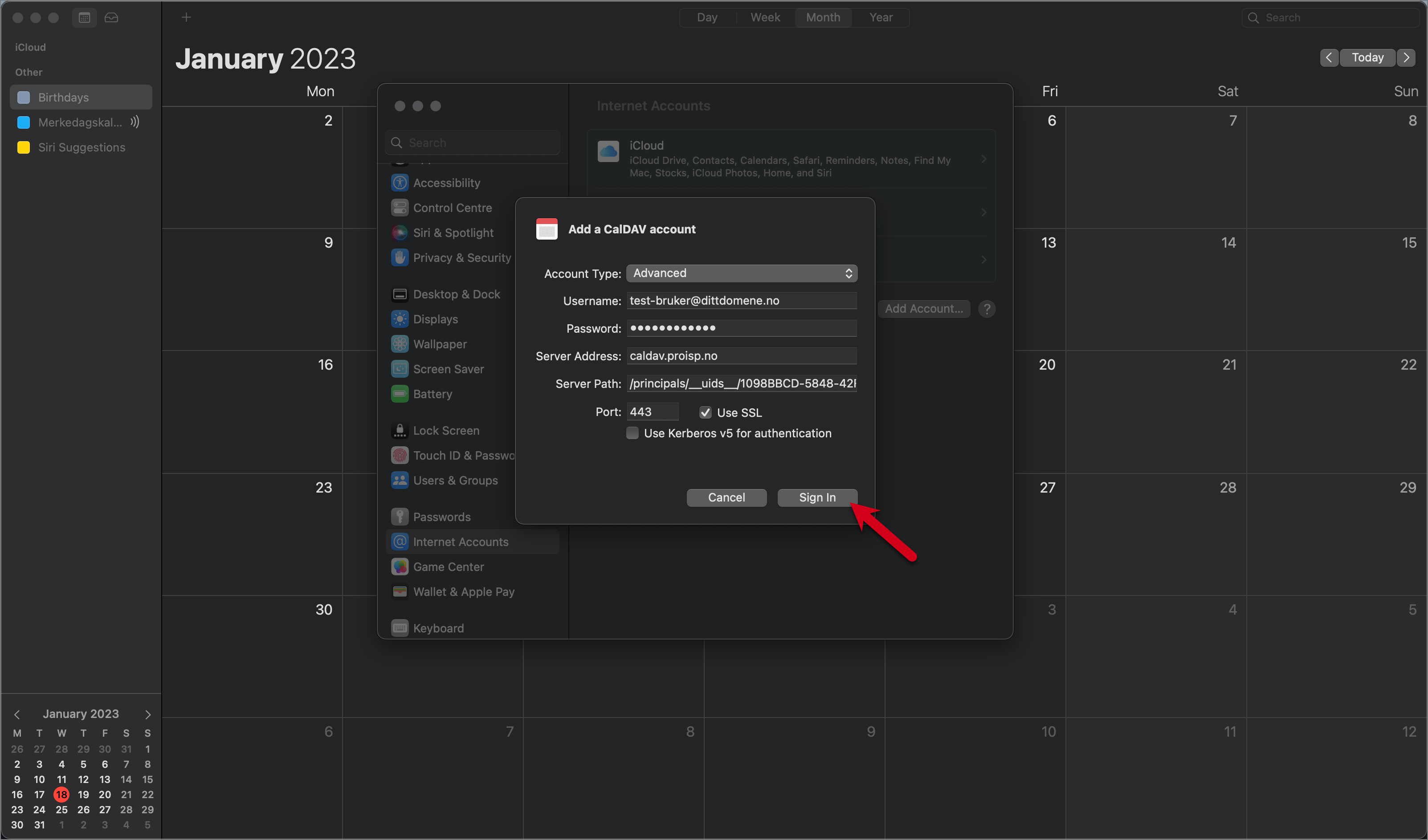The height and width of the screenshot is (840, 1428).
Task: Click the Username field
Action: coord(742,300)
